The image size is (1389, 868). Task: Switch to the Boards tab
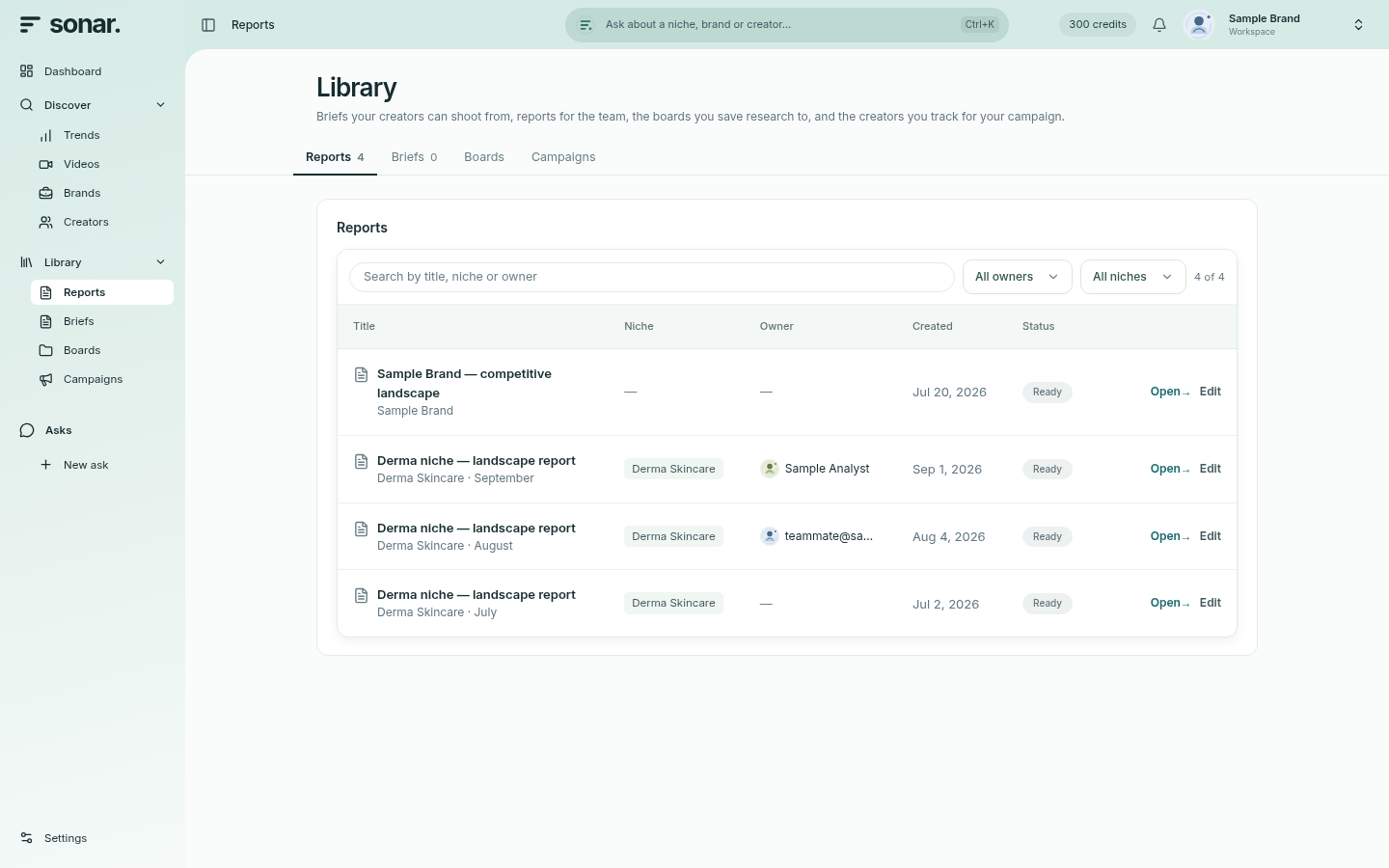click(484, 157)
